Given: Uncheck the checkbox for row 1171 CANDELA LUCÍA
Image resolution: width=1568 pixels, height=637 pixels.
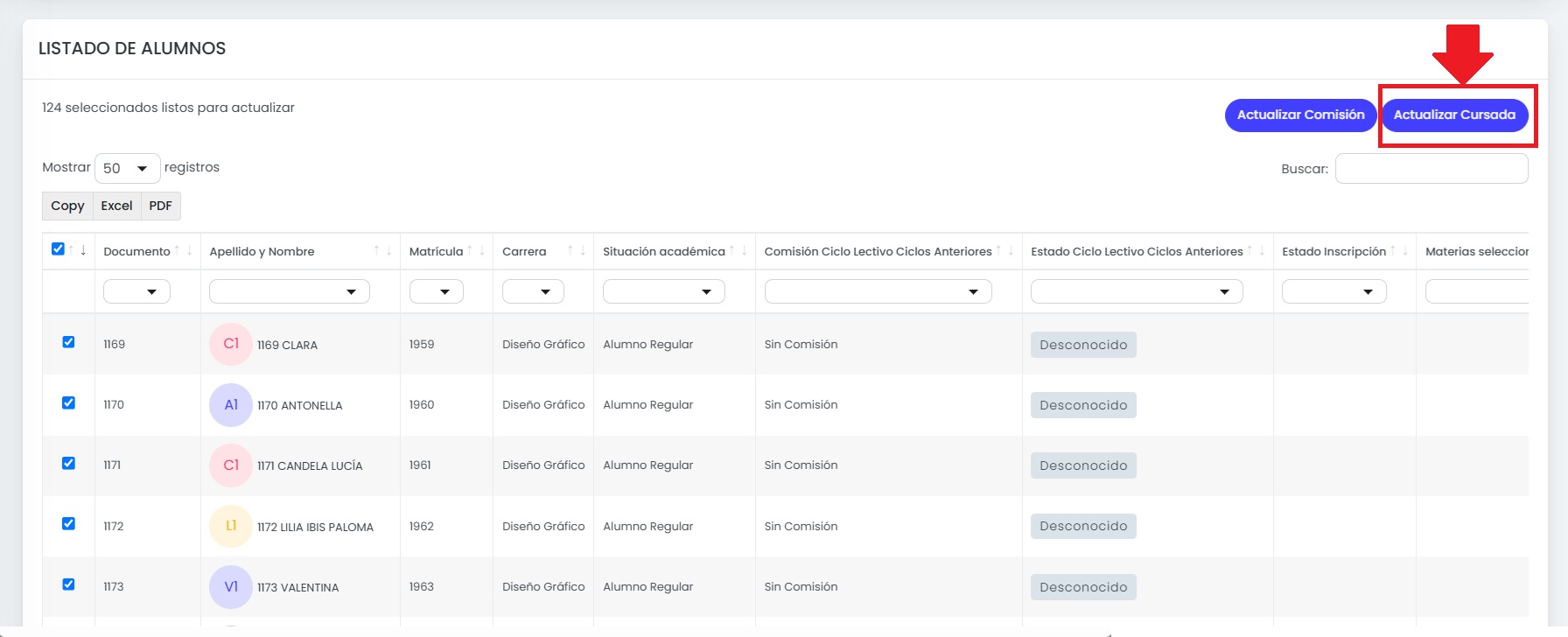Looking at the screenshot, I should (68, 463).
